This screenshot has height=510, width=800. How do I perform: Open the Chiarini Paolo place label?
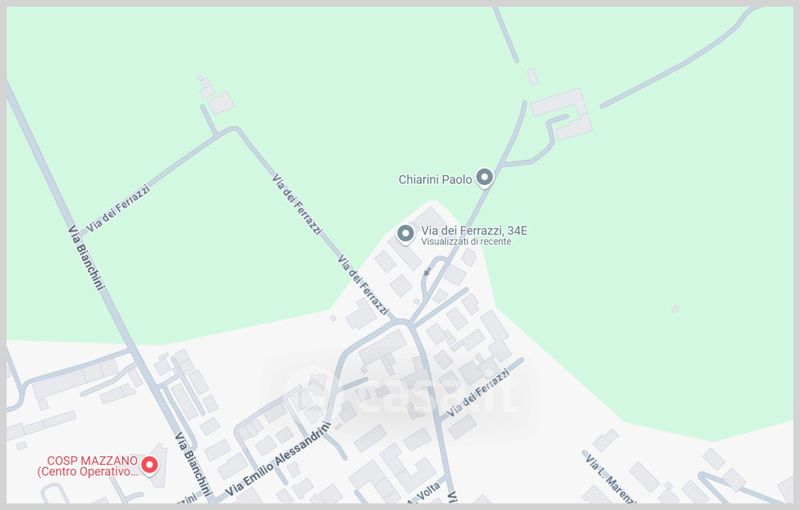pos(435,180)
